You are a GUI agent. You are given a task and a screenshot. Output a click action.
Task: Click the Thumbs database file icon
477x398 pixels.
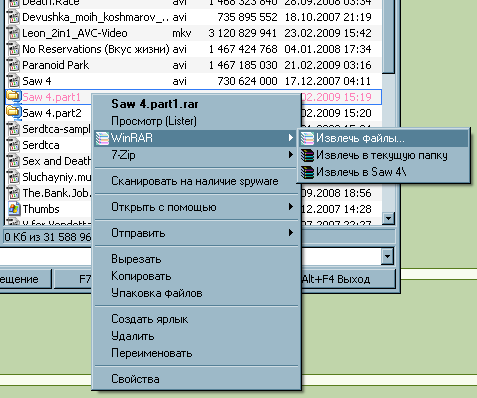click(x=14, y=209)
